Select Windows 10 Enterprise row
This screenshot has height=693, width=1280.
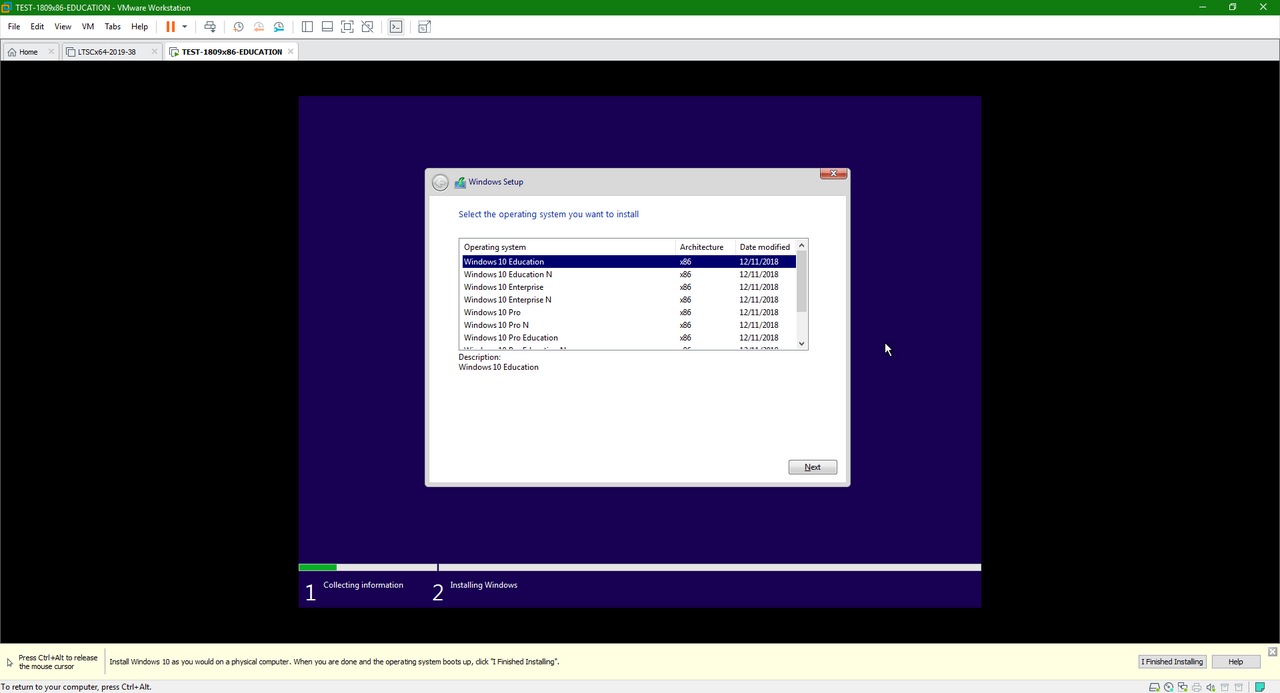(x=629, y=287)
